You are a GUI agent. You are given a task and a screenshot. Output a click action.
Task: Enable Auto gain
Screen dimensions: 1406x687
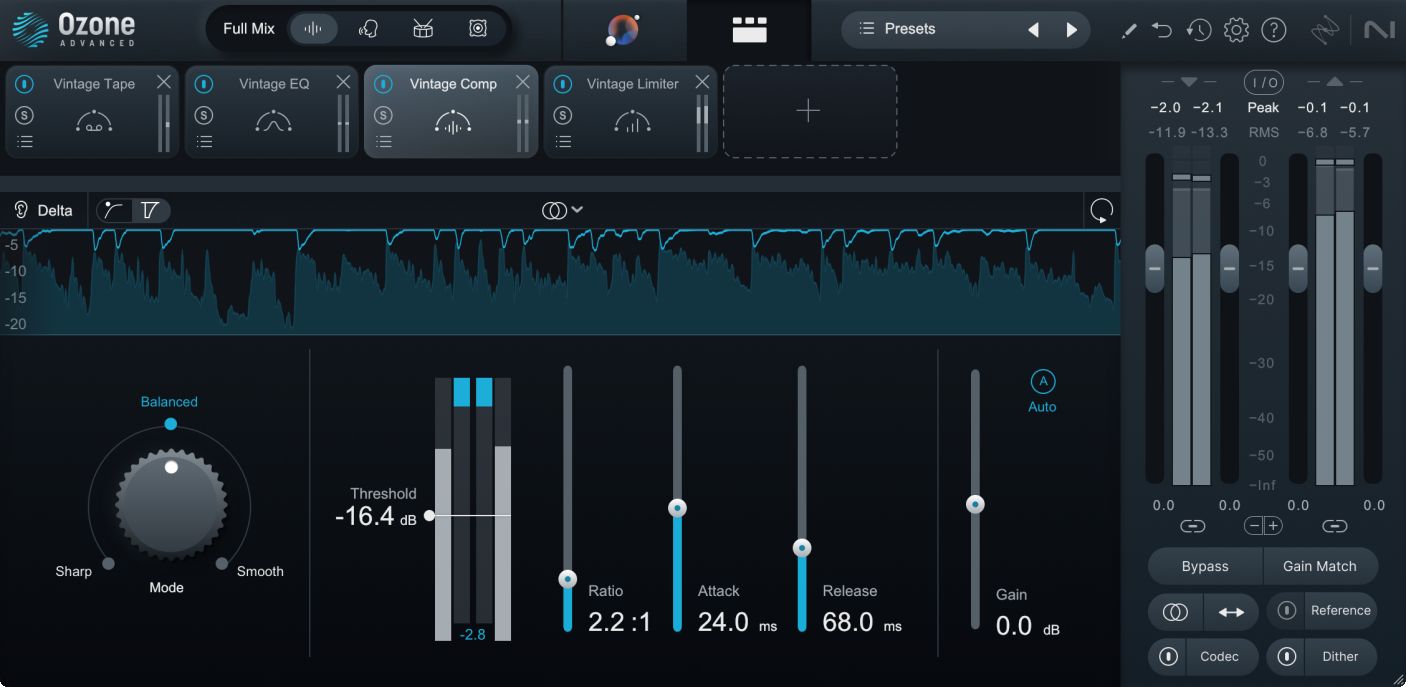coord(1042,382)
